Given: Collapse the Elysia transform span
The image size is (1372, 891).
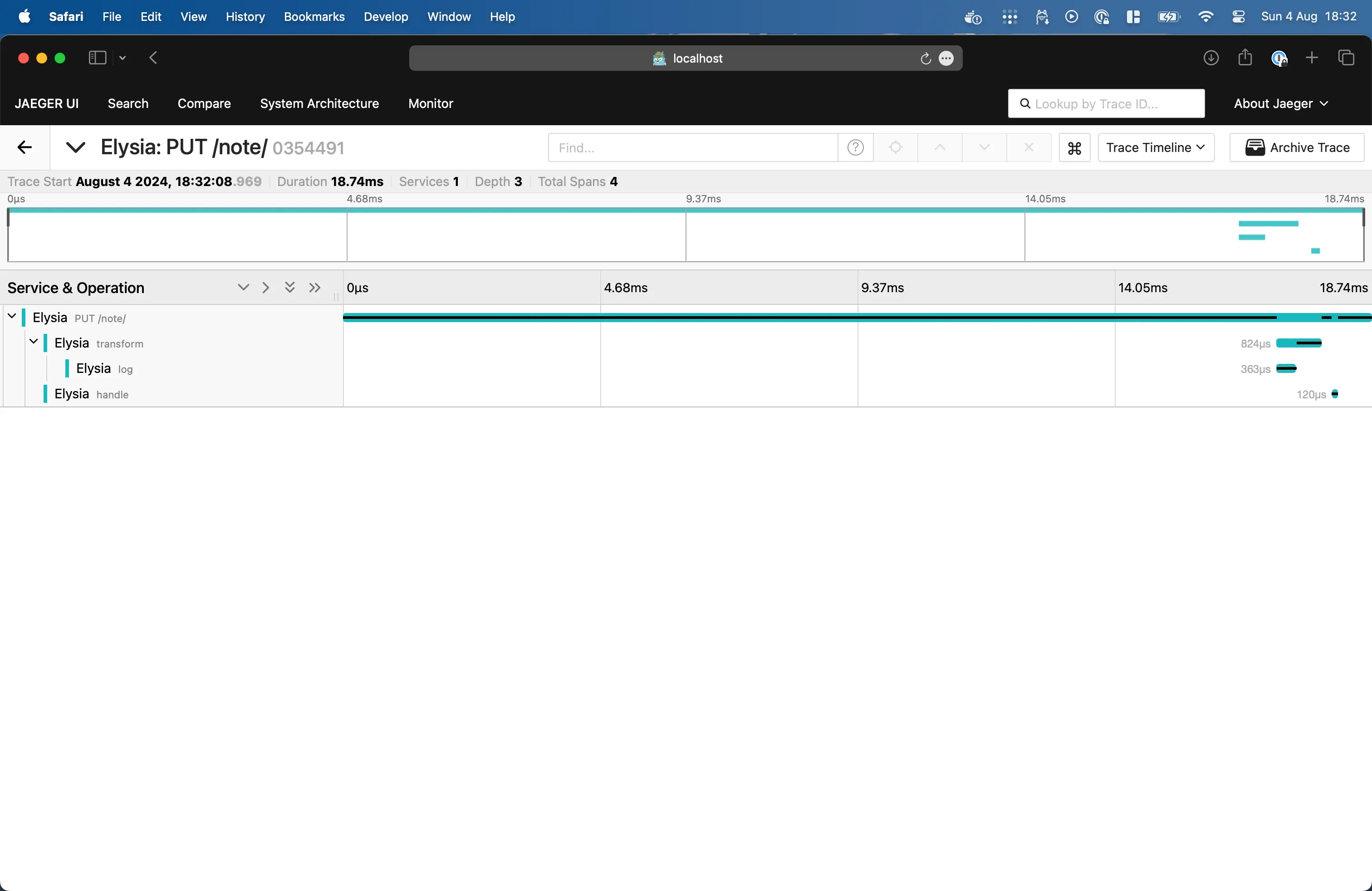Looking at the screenshot, I should point(34,342).
